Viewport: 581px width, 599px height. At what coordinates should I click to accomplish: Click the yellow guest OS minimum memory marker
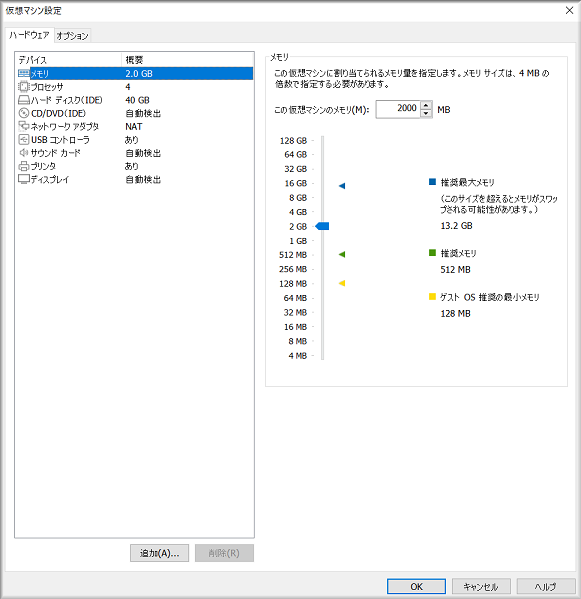point(342,283)
